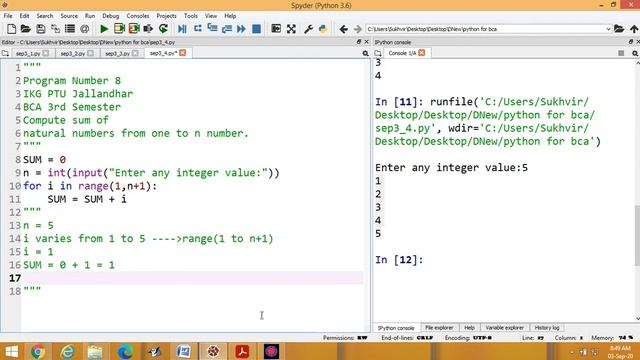Expand working directory path dropdown
The height and width of the screenshot is (360, 640).
608,29
